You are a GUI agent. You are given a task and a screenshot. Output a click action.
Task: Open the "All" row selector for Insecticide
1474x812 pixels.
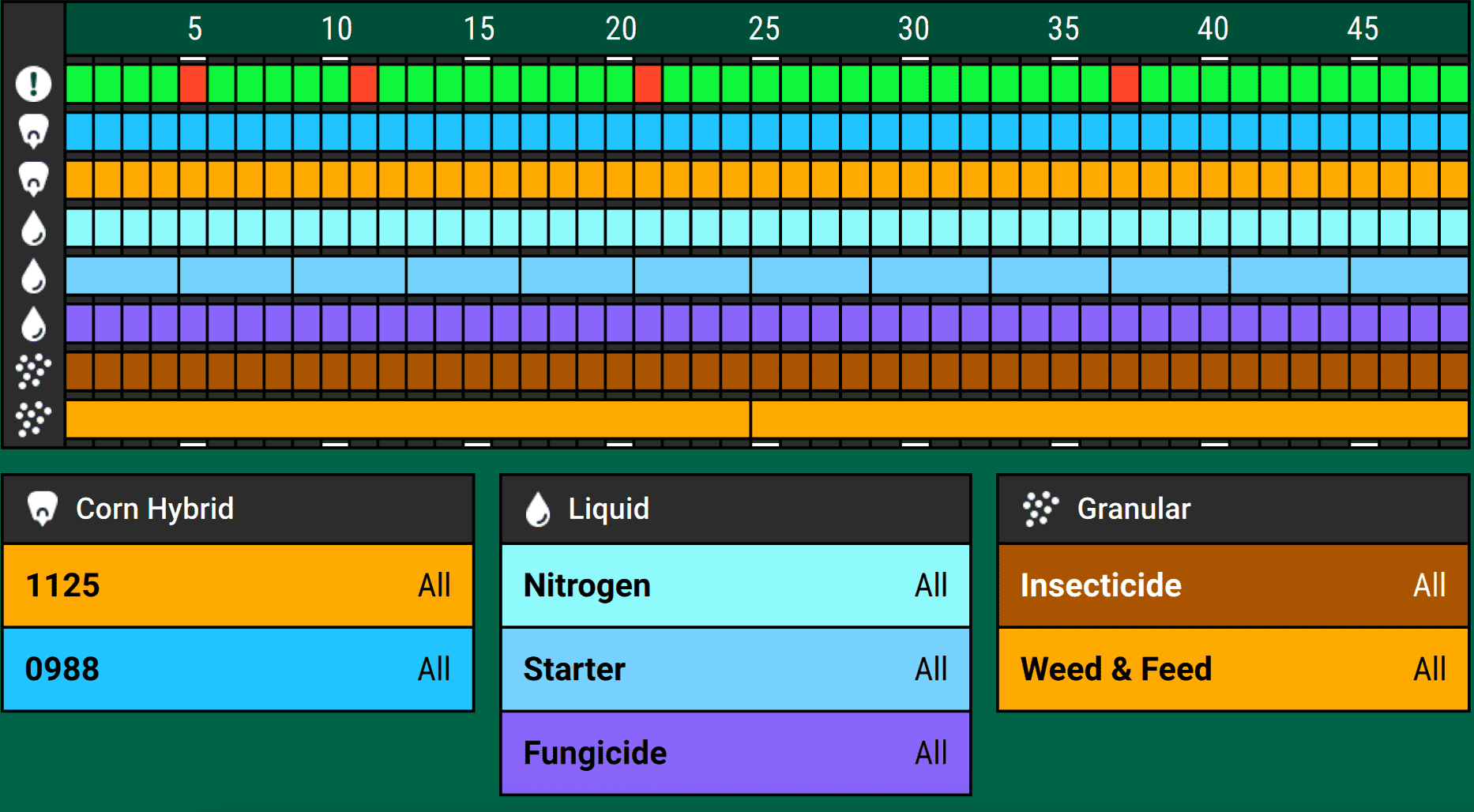[1429, 585]
